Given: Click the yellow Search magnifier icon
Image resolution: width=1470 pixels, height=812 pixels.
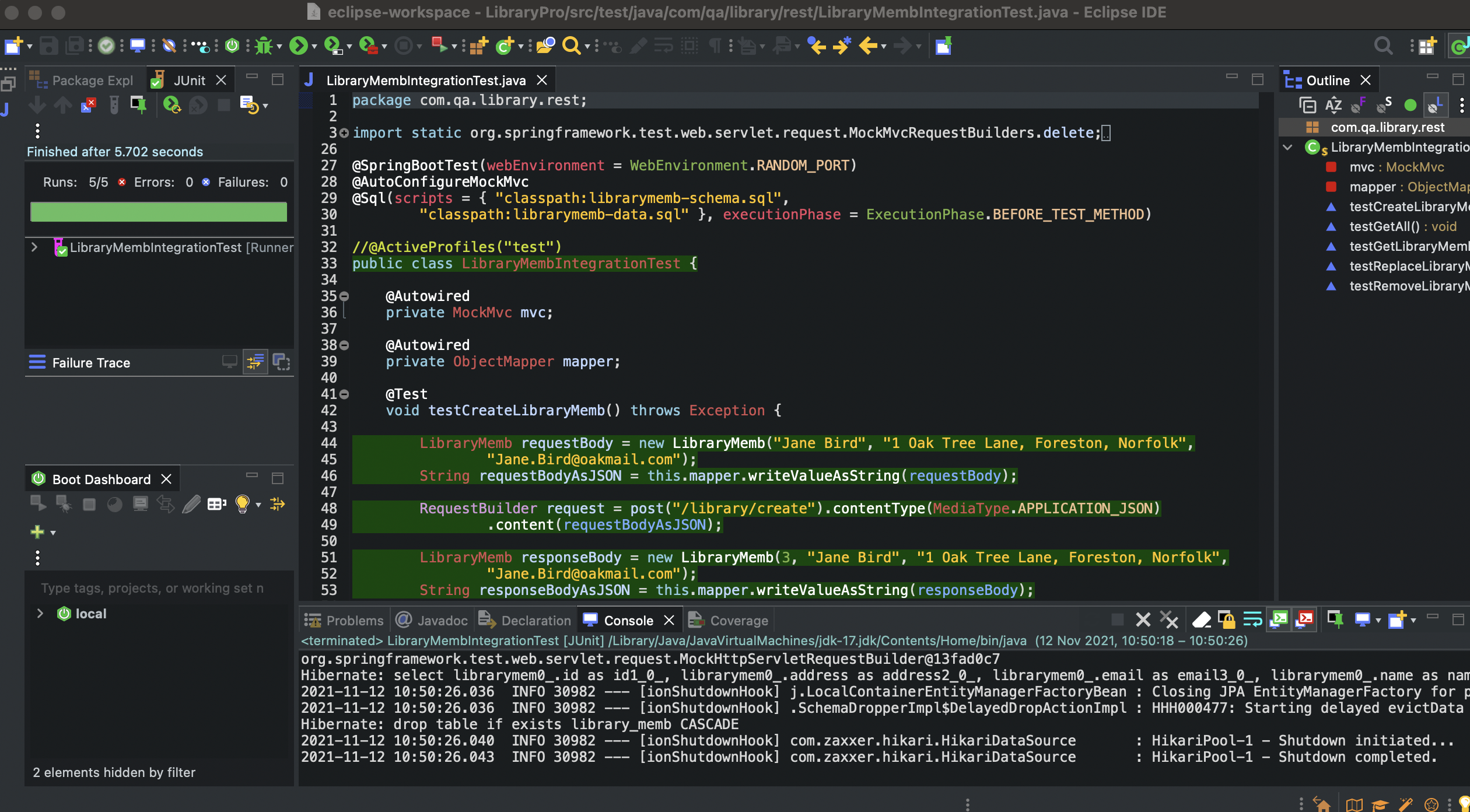Looking at the screenshot, I should tap(571, 45).
